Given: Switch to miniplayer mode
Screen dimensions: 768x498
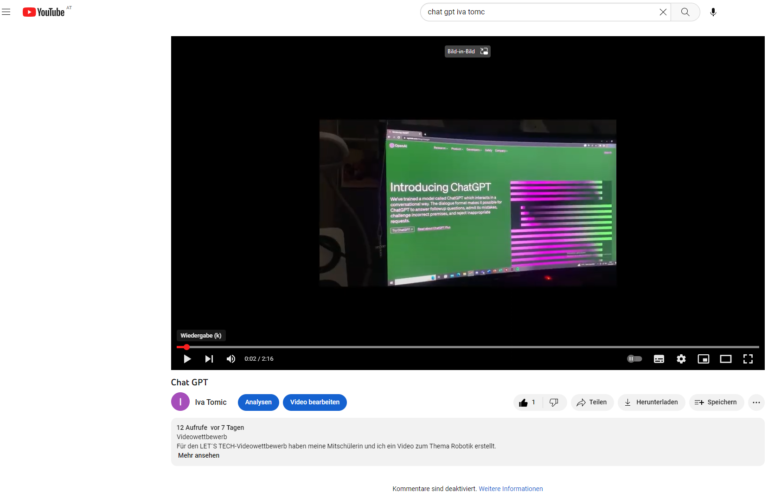Looking at the screenshot, I should click(703, 358).
